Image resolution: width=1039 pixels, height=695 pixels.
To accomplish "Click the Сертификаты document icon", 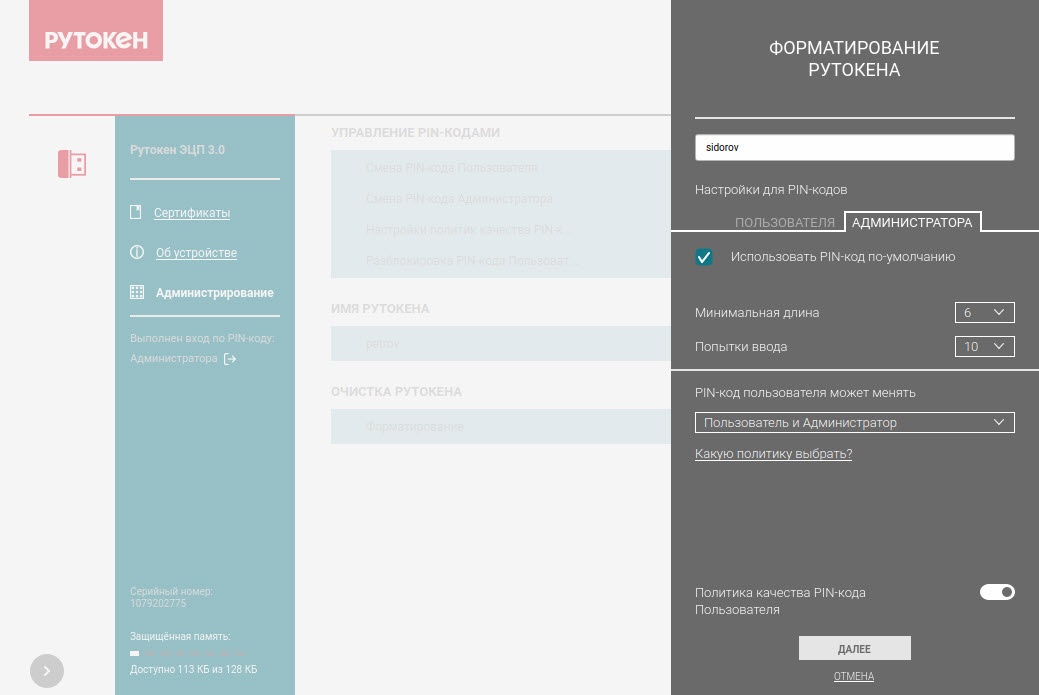I will coord(136,212).
